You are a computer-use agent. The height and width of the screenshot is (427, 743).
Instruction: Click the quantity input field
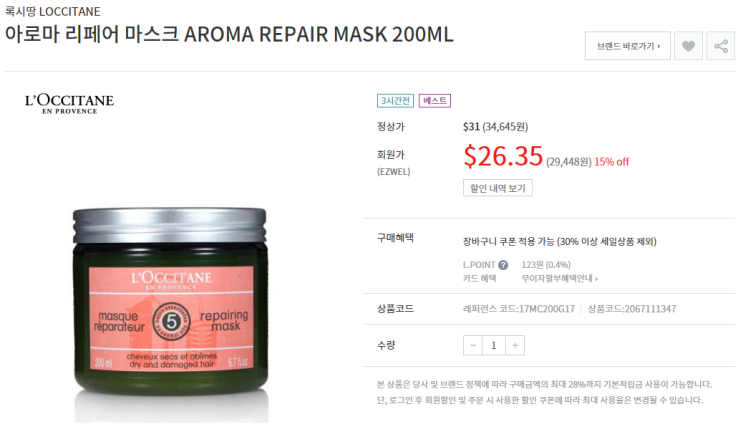[x=494, y=345]
